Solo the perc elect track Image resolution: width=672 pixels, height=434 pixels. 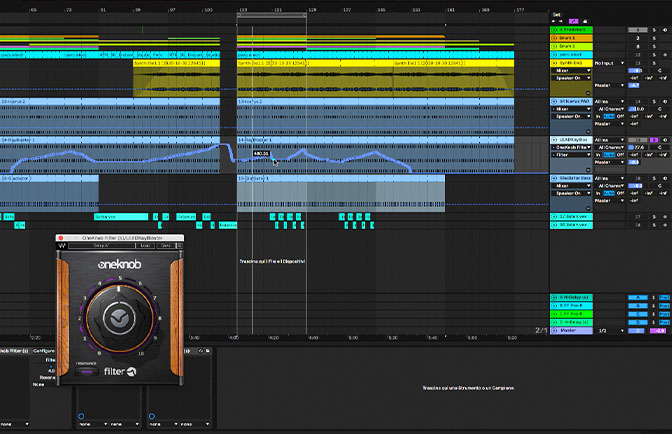click(x=654, y=55)
